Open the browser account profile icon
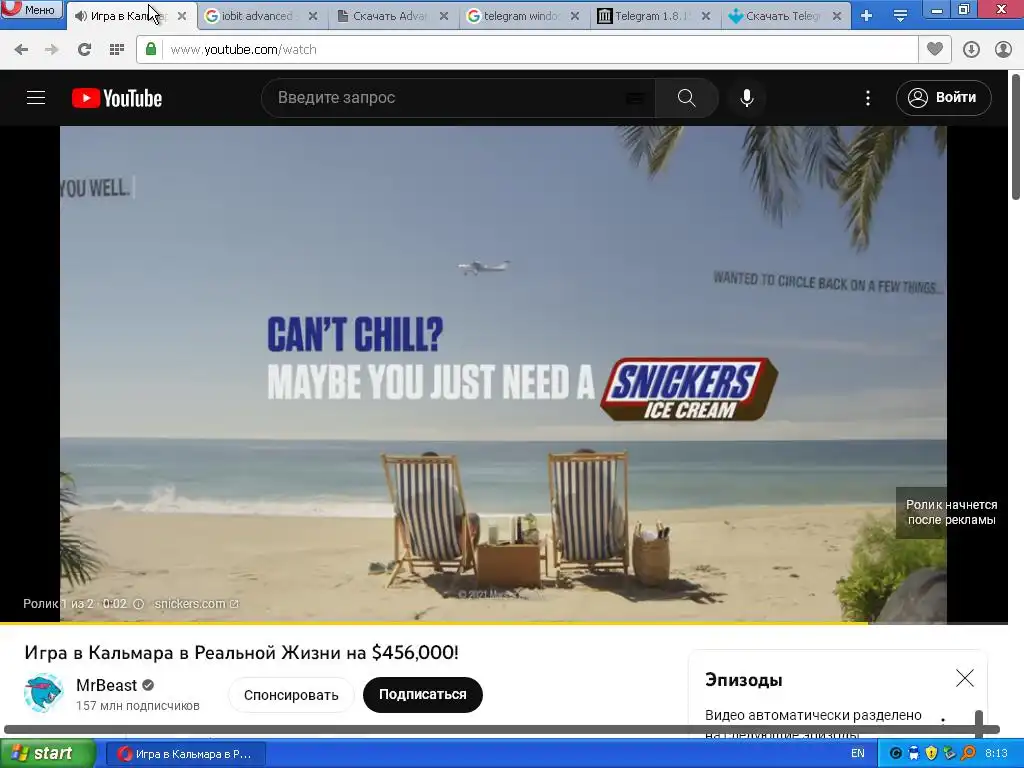Screen dimensions: 1024x768 [1003, 50]
